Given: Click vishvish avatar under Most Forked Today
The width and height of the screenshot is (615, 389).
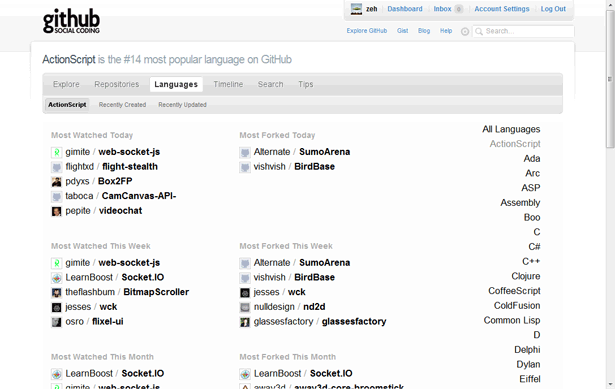Looking at the screenshot, I should [245, 167].
